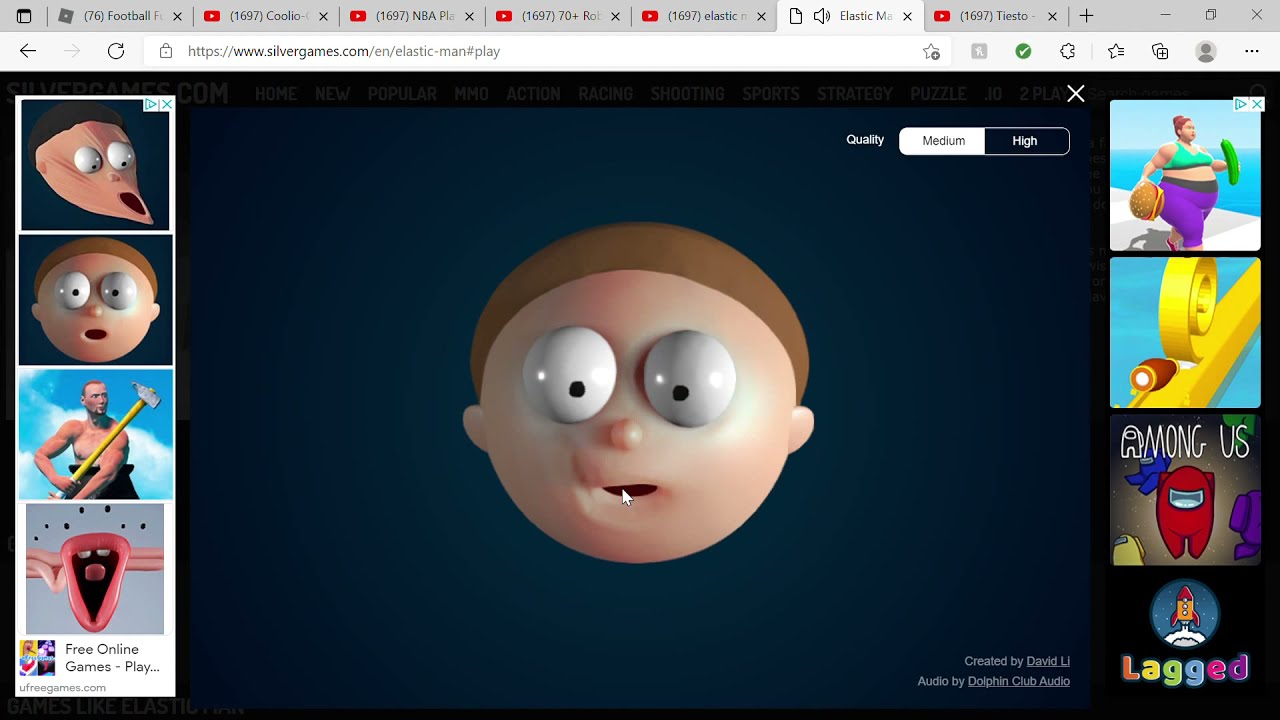The image size is (1280, 720).
Task: Open the ufreegames.com ad link
Action: (62, 688)
